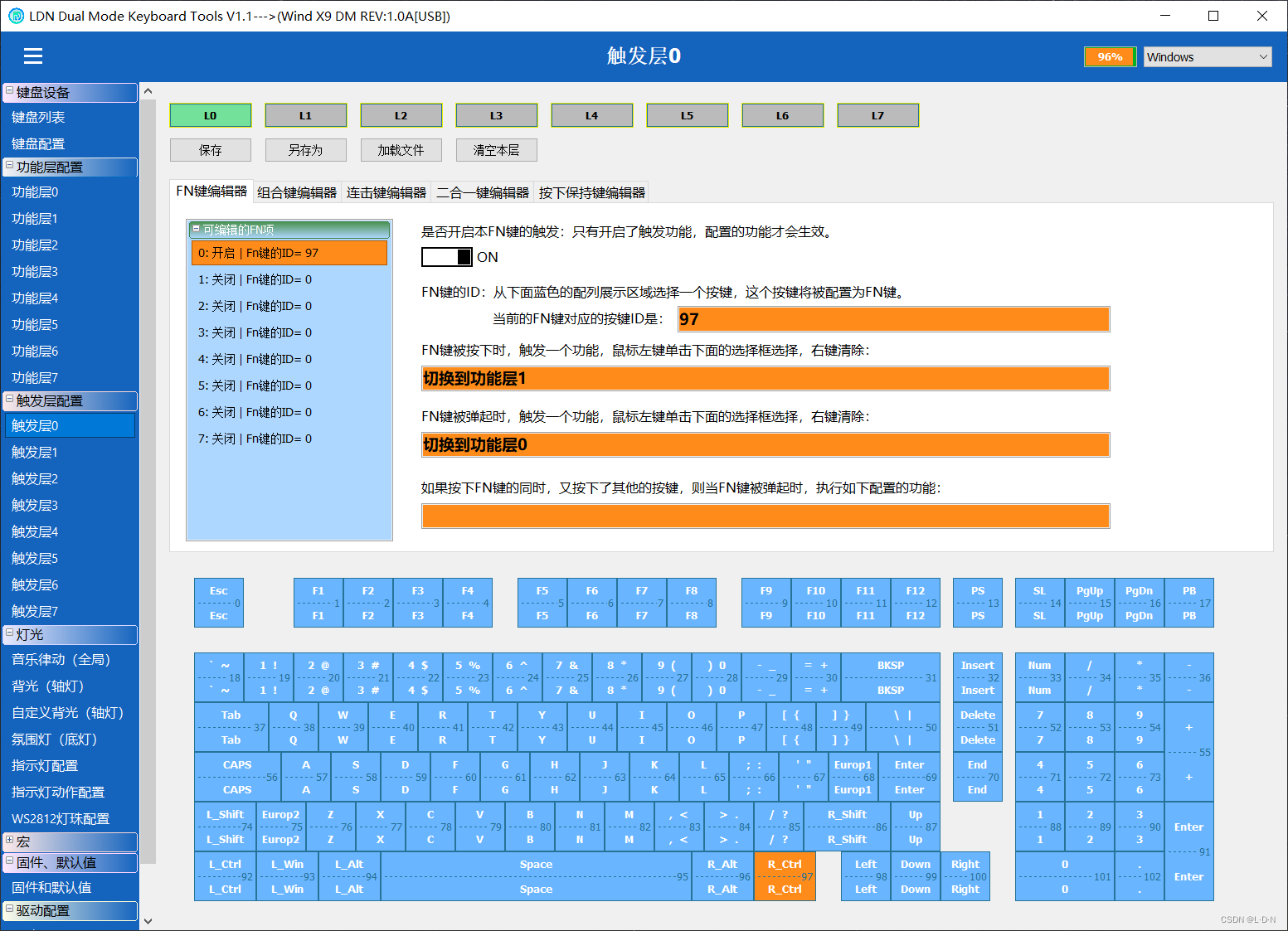Open 音乐律动（全局） in sidebar
Viewport: 1288px width, 931px height.
70,660
